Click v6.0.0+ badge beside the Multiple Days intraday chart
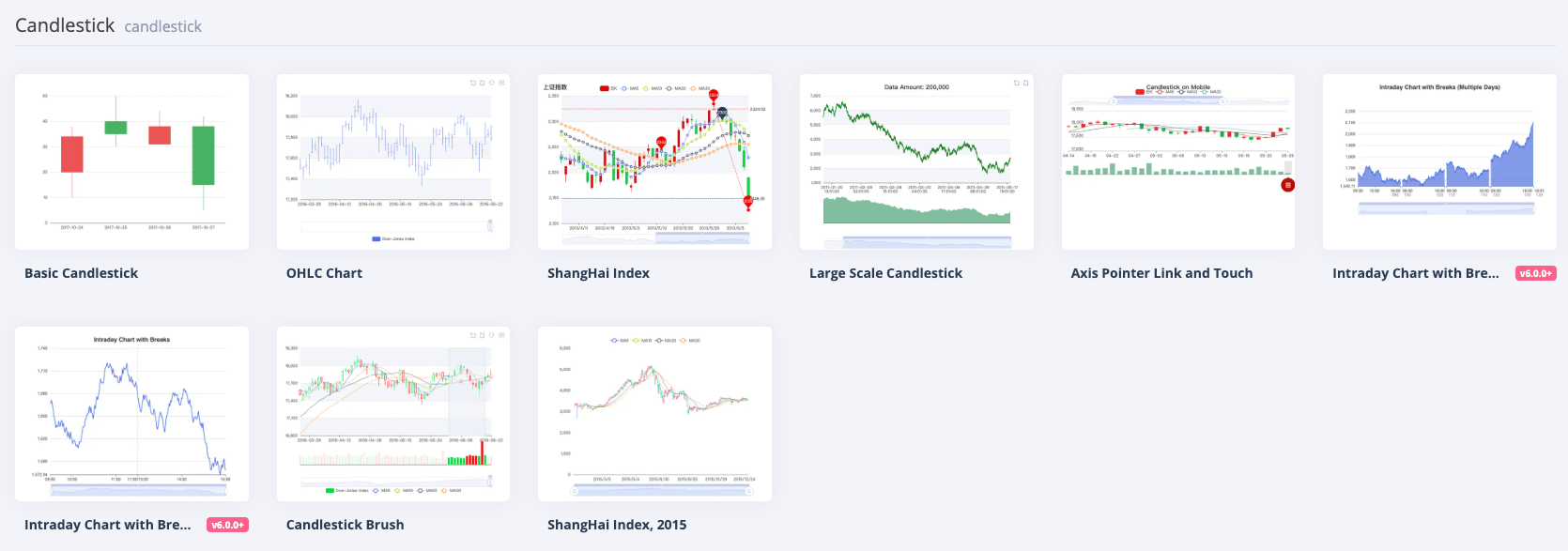Screen dimensions: 1568x551 tap(1536, 273)
